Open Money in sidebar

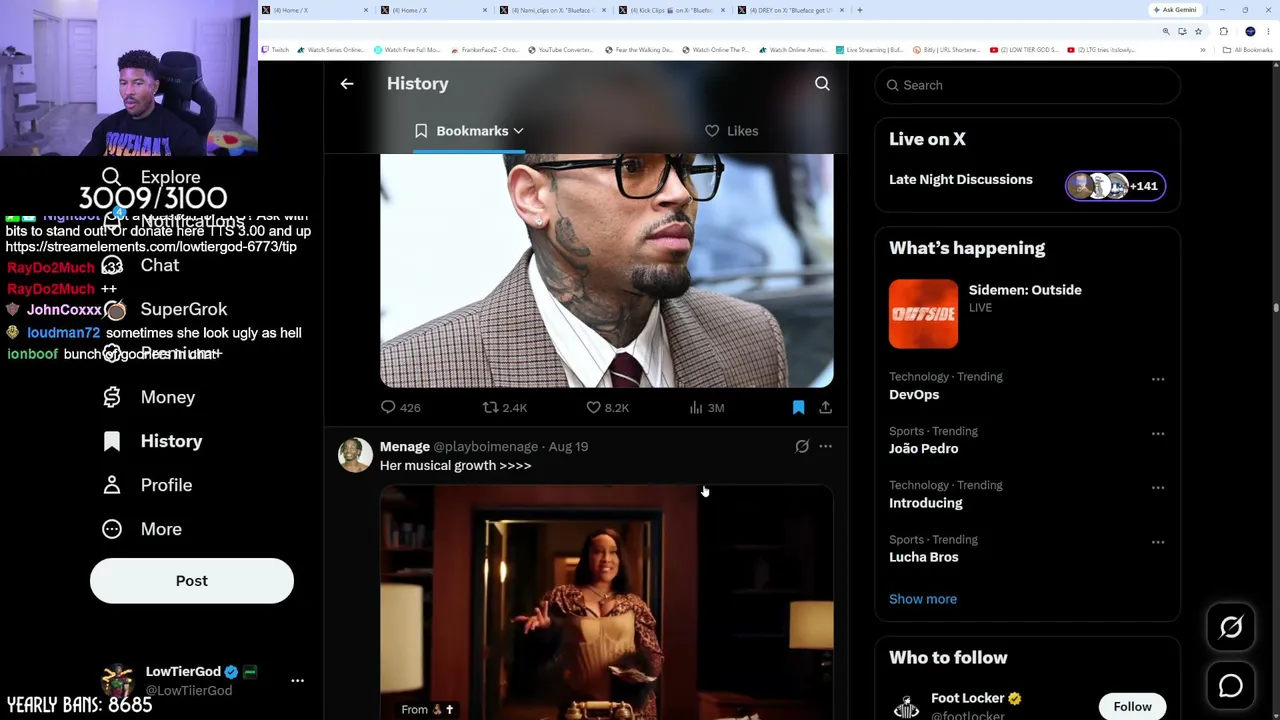pyautogui.click(x=150, y=397)
